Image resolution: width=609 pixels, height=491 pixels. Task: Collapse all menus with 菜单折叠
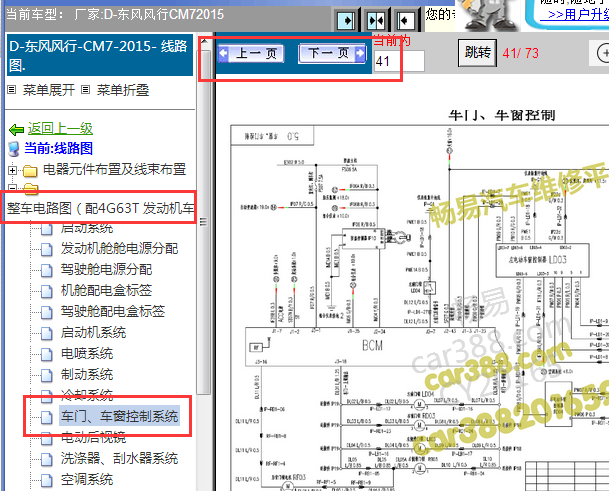tap(123, 90)
